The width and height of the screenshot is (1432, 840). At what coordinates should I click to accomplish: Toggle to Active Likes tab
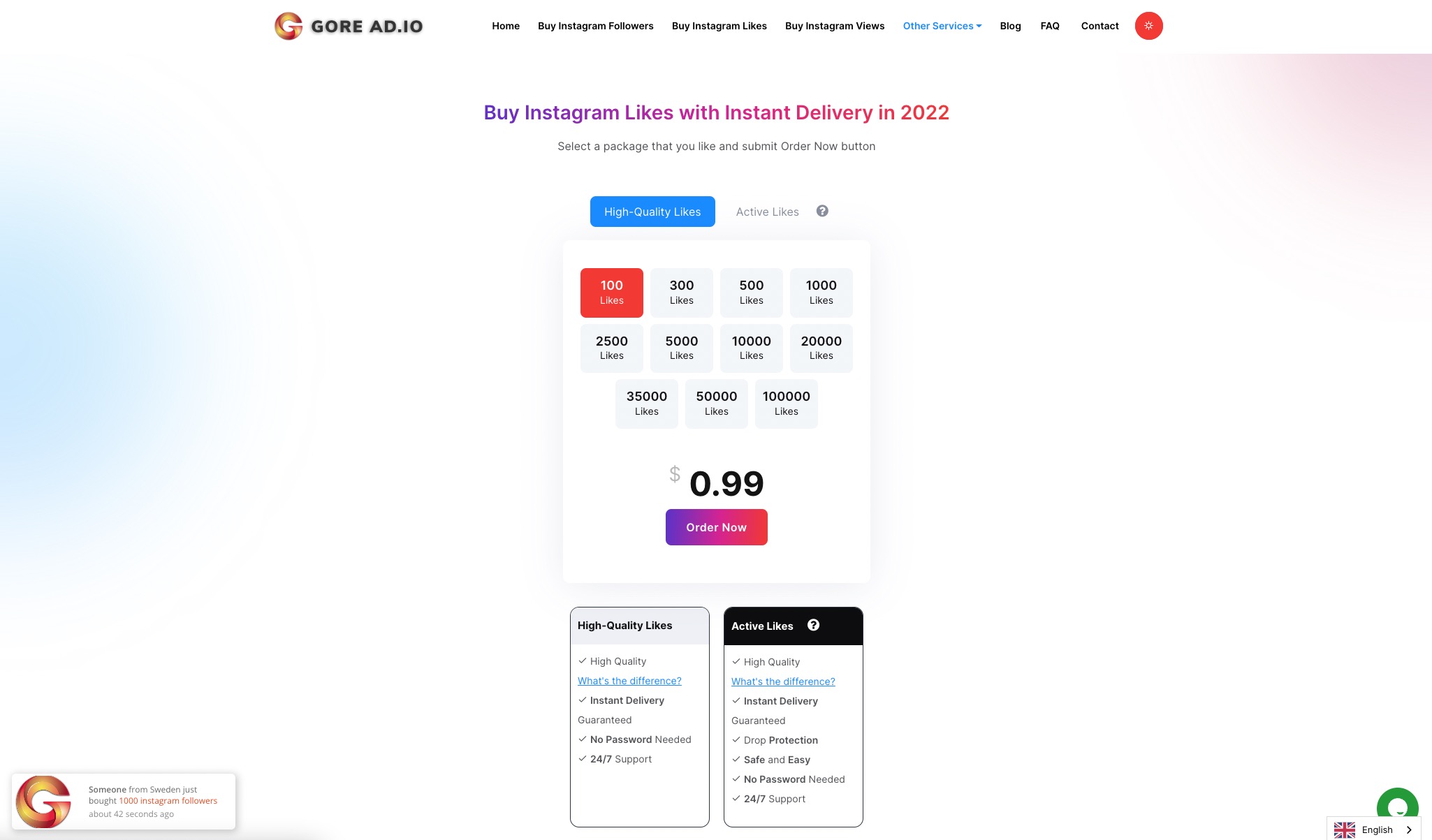(x=767, y=211)
